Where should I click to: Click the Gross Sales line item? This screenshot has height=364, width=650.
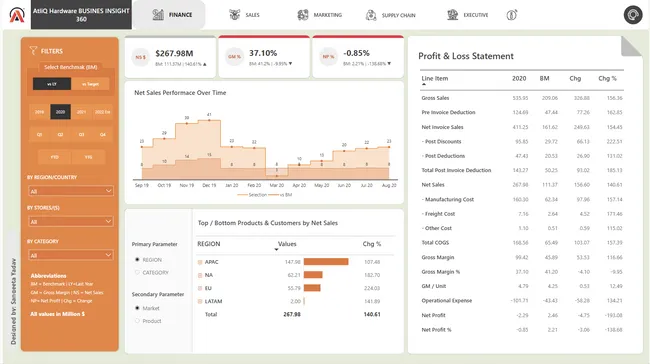point(435,98)
